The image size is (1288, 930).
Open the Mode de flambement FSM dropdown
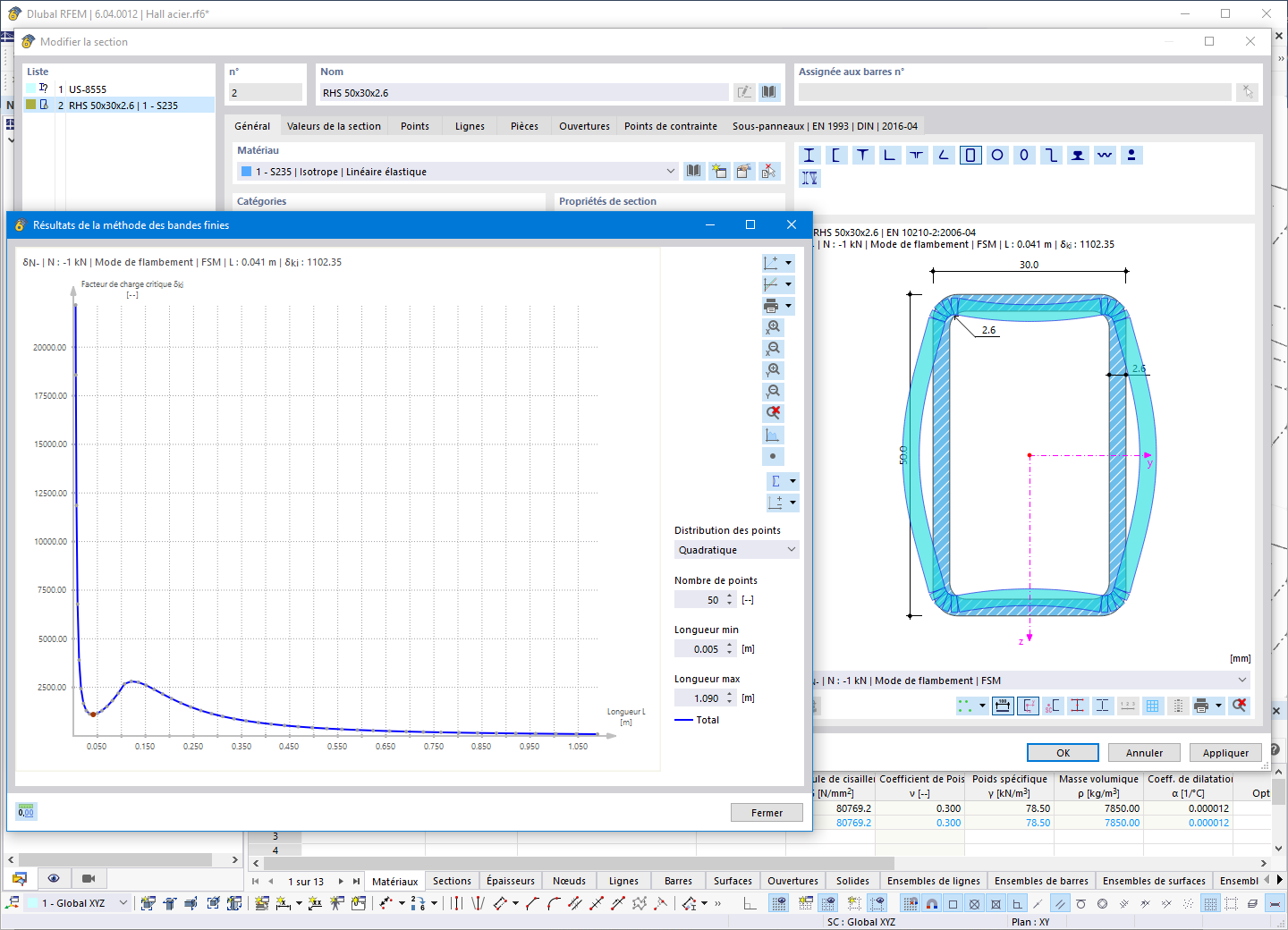coord(1241,681)
